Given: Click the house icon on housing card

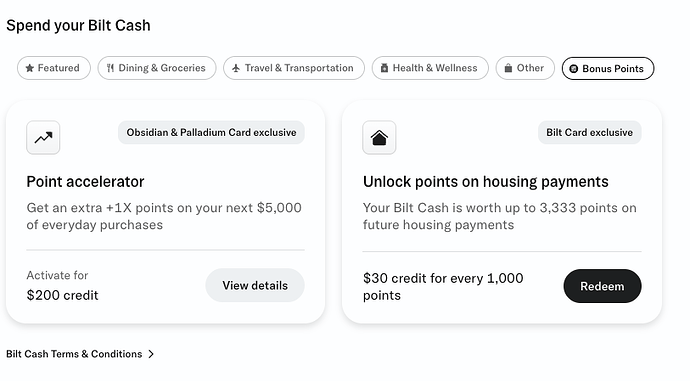Looking at the screenshot, I should click(379, 138).
